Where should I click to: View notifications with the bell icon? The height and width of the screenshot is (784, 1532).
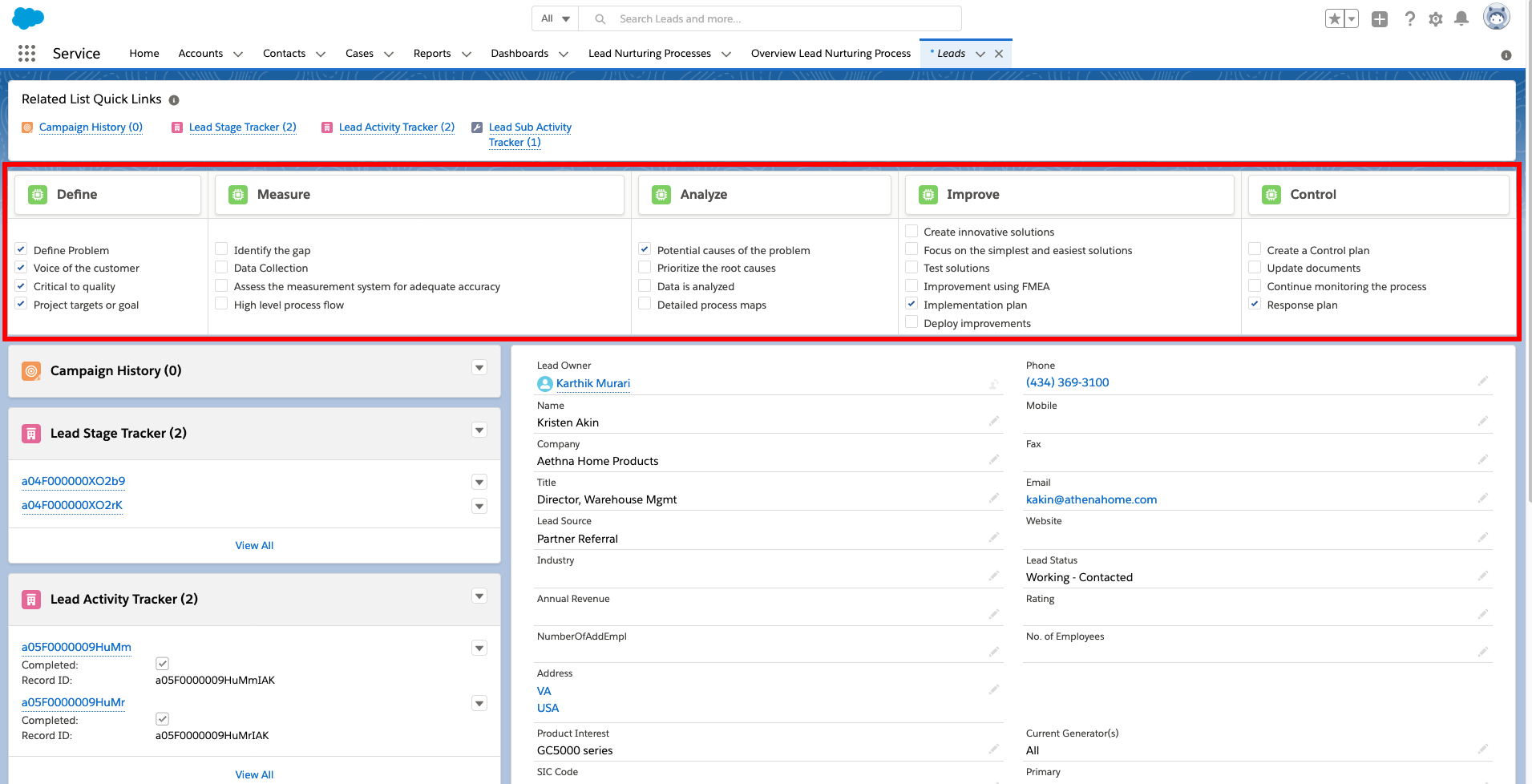coord(1461,18)
